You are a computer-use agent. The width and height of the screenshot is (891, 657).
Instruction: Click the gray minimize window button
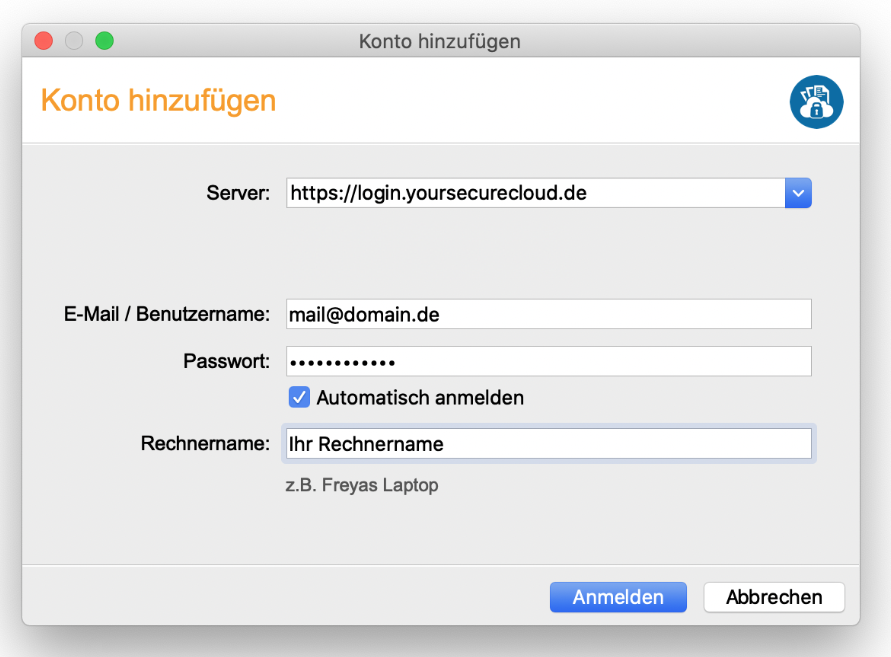74,41
